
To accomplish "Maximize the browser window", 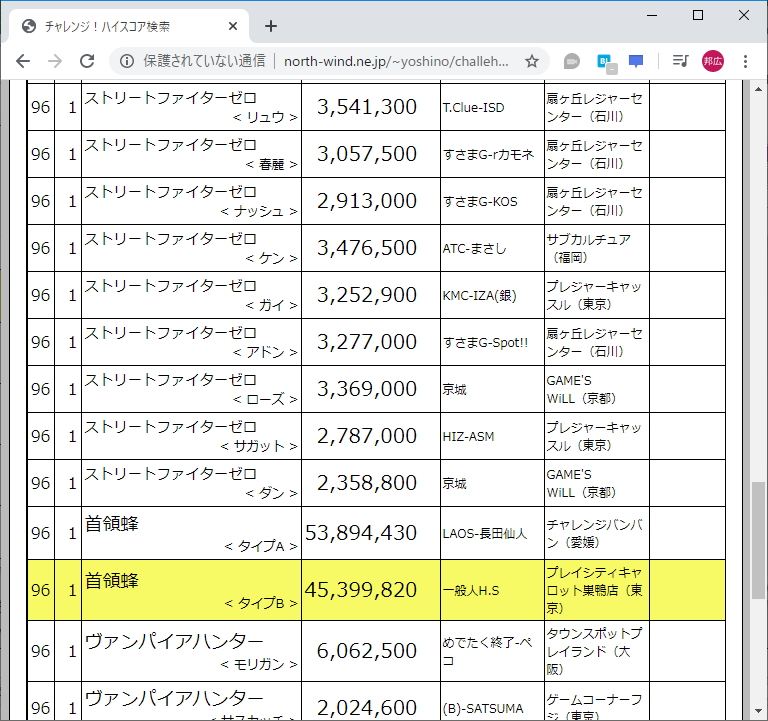I will (698, 15).
